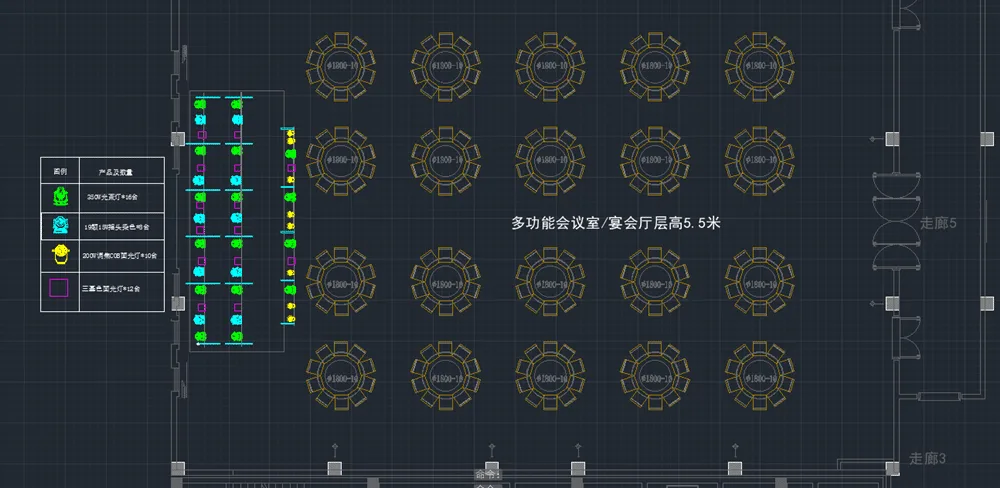Select the 走廊3 corridor label

(x=927, y=459)
